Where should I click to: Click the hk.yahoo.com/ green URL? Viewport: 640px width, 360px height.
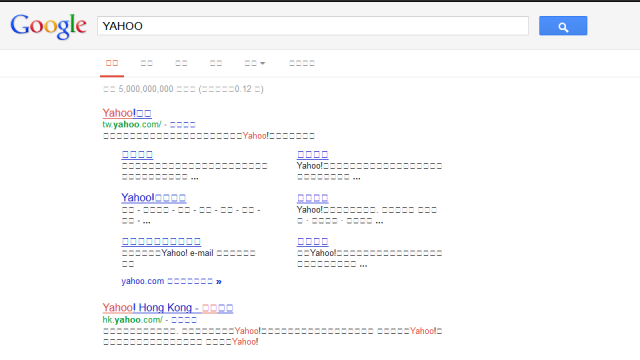point(133,320)
